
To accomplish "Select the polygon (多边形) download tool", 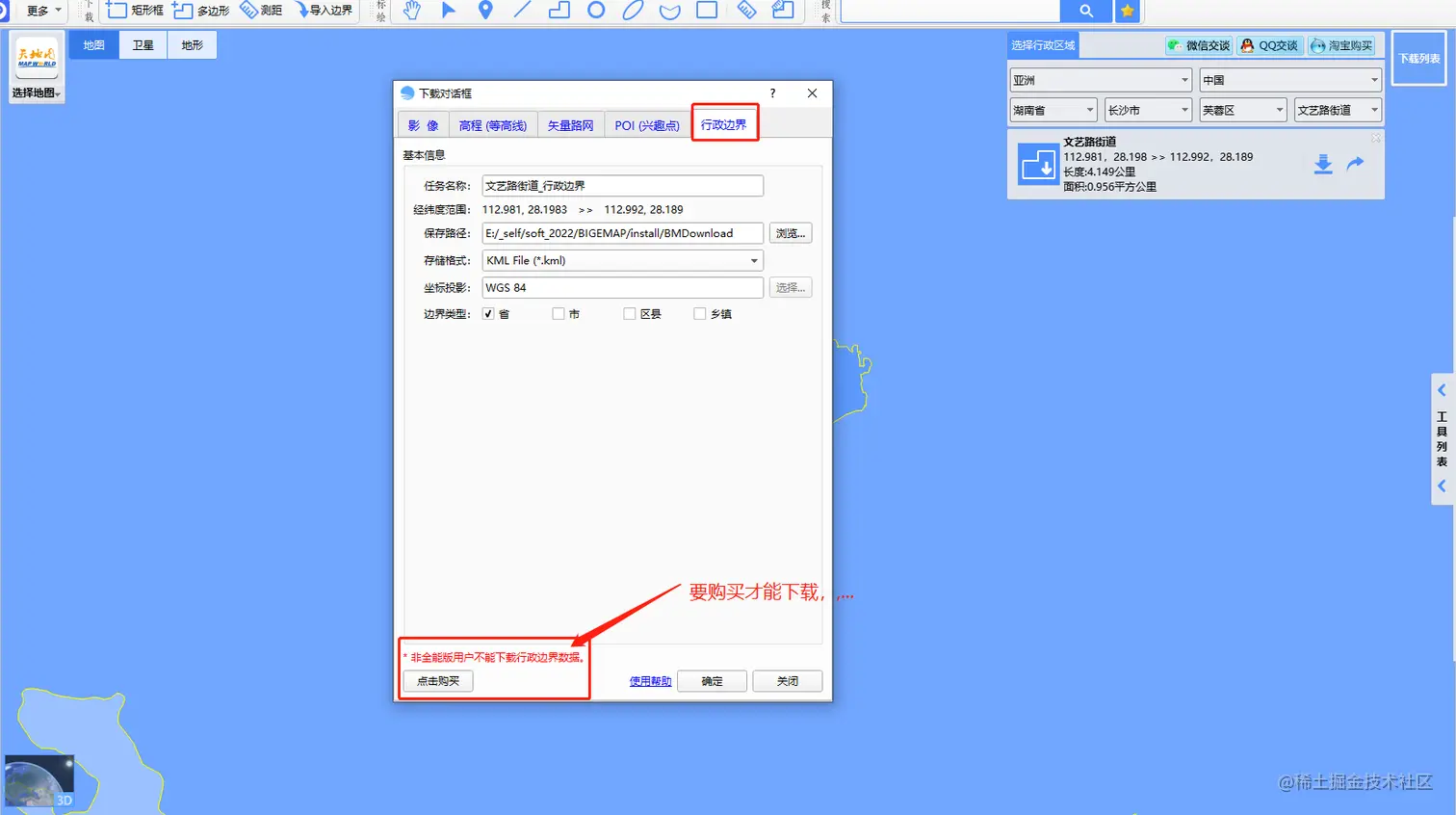I will point(200,11).
